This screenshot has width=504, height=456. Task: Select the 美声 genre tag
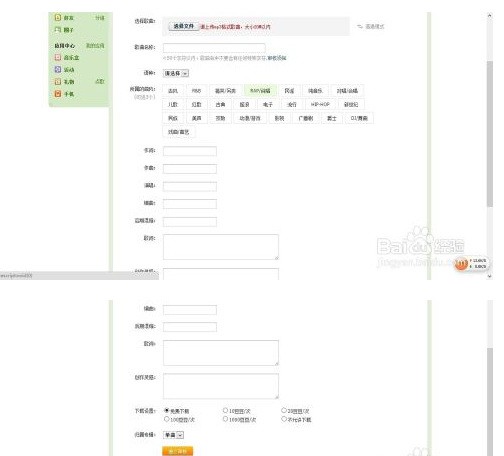pos(196,118)
